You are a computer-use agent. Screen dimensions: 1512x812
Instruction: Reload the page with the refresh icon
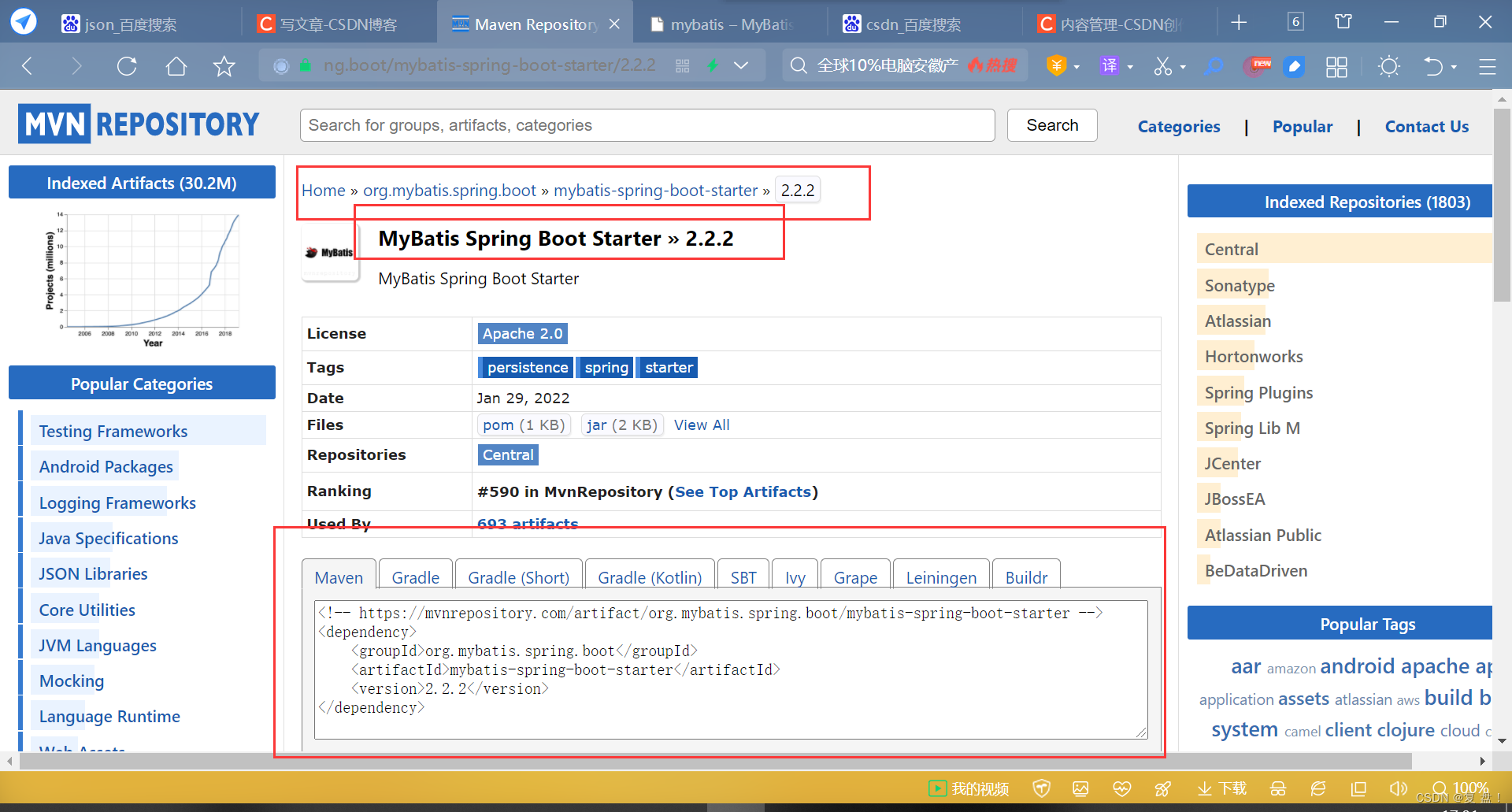pyautogui.click(x=127, y=65)
